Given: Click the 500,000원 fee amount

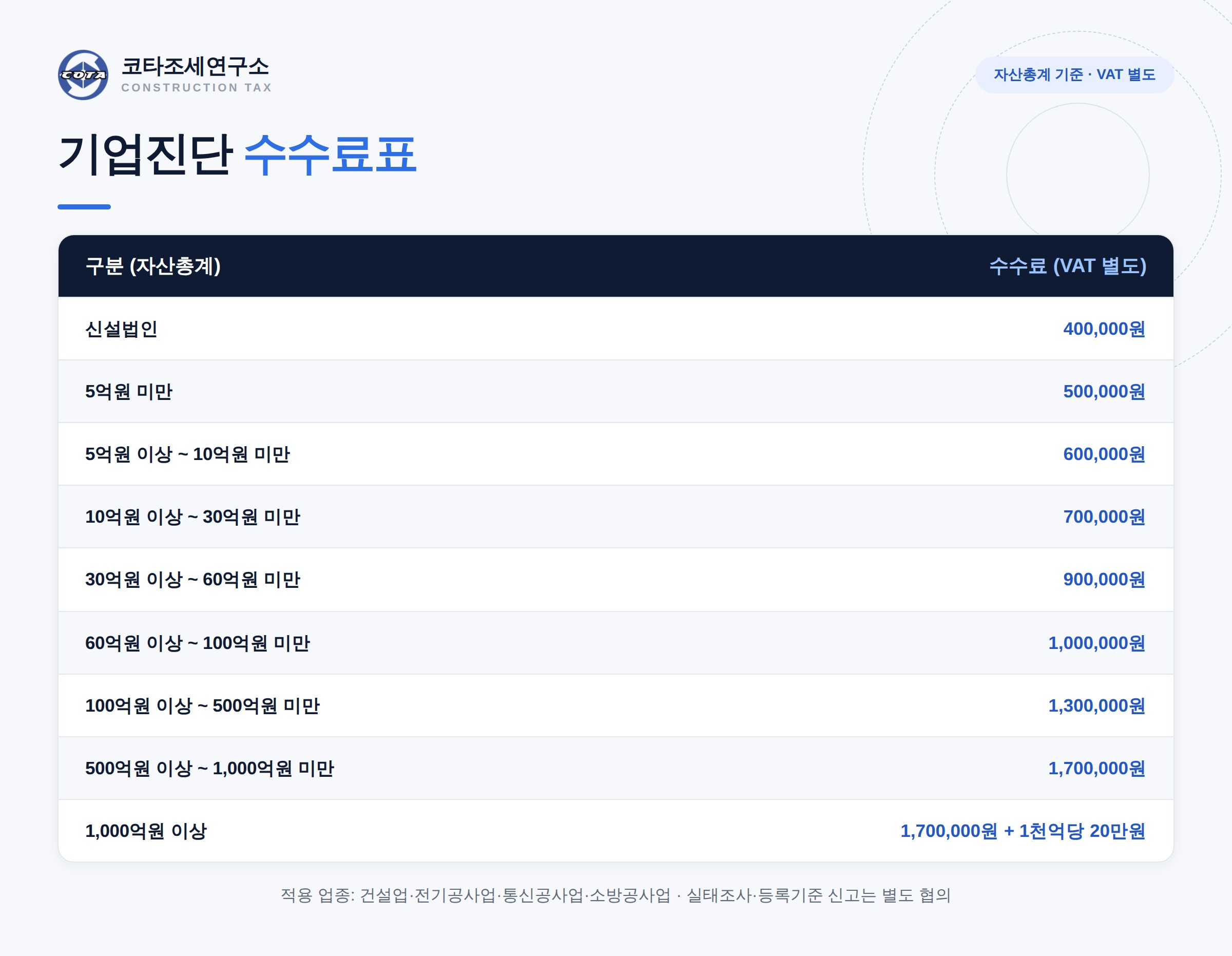Looking at the screenshot, I should pyautogui.click(x=1104, y=391).
